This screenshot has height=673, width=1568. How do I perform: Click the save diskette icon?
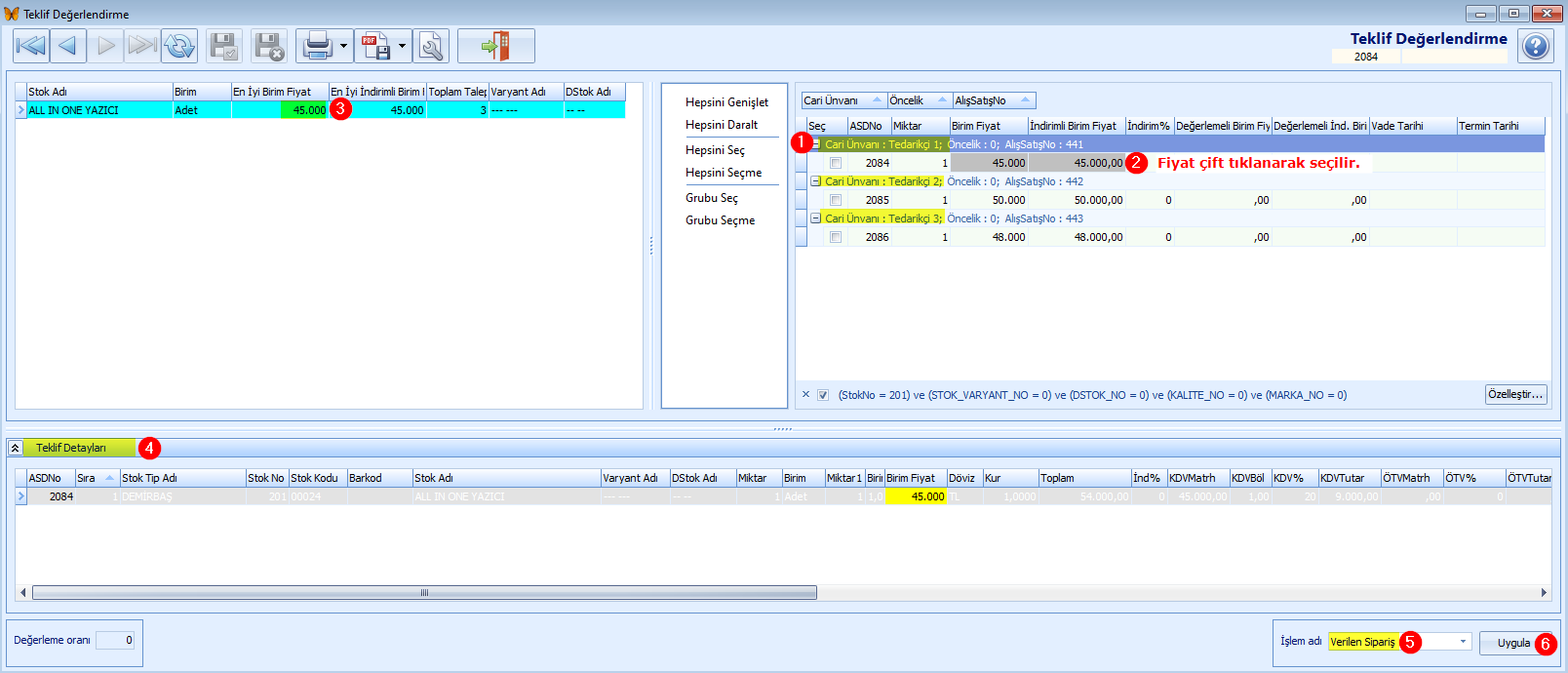tap(224, 46)
